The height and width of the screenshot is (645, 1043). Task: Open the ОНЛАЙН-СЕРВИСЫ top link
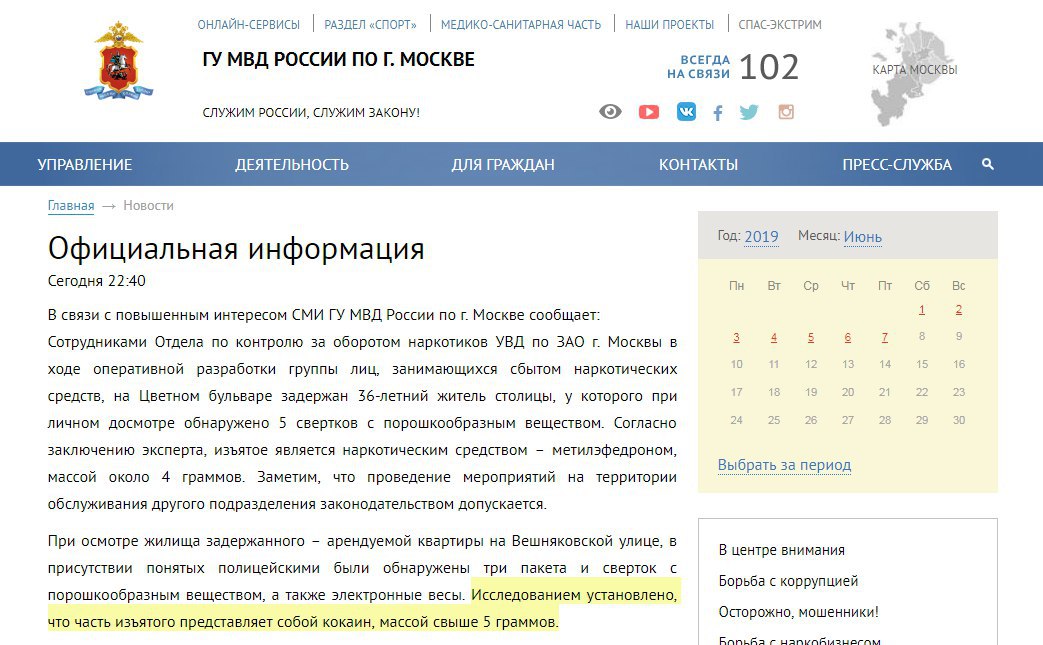coord(249,25)
